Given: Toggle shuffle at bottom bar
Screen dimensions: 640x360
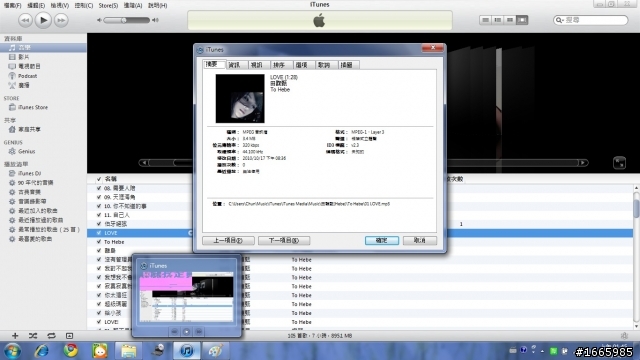Looking at the screenshot, I should pos(33,336).
